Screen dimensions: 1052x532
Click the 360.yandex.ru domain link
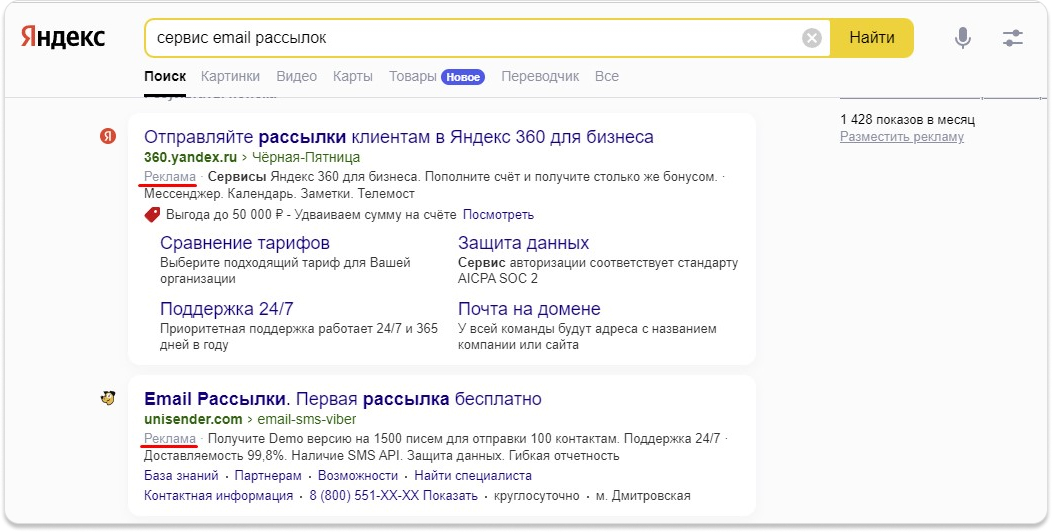[x=191, y=158]
